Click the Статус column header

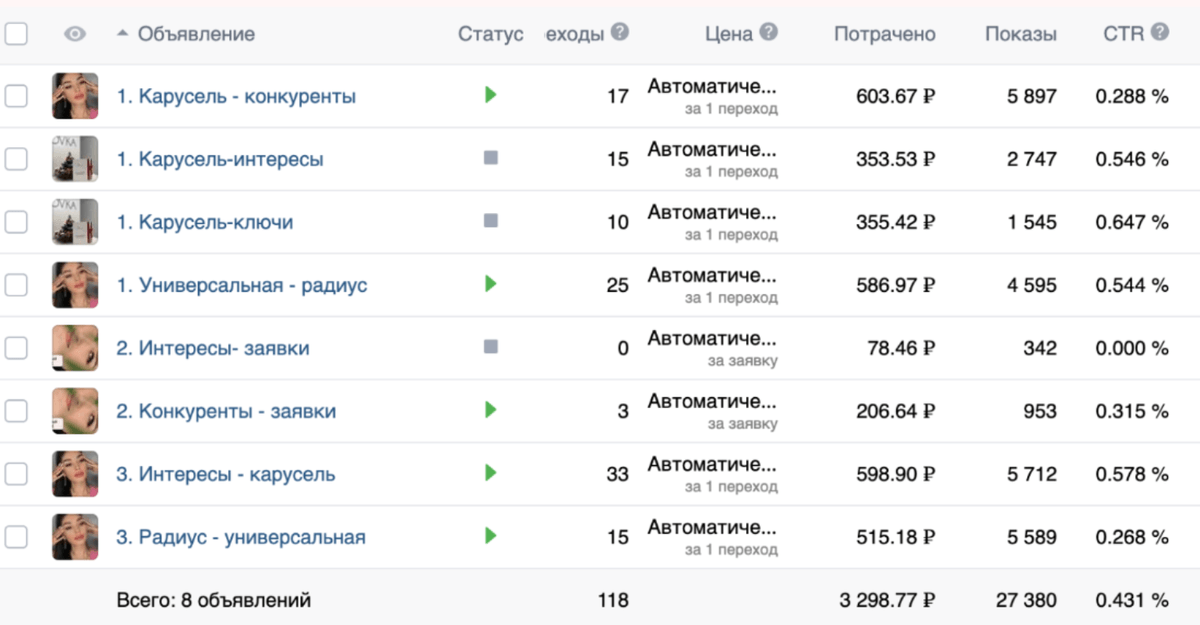coord(490,34)
